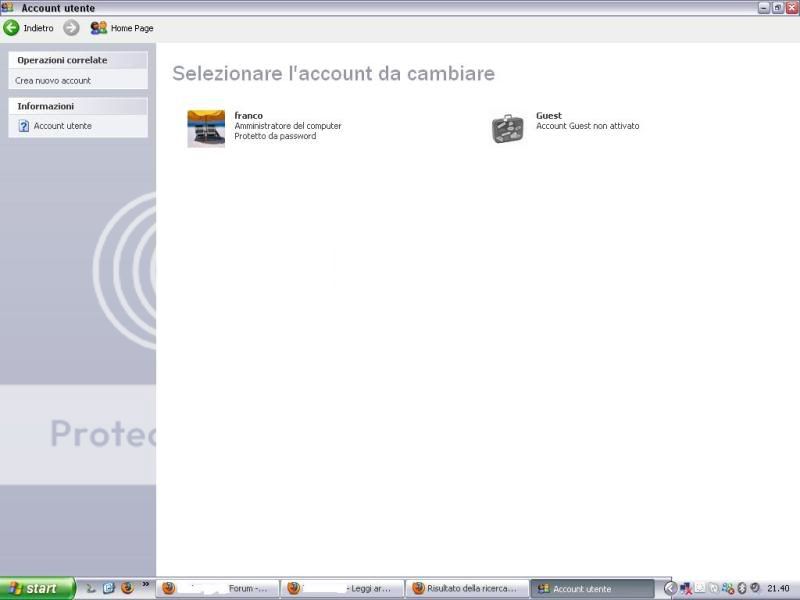
Task: Select the franco account picture
Action: tap(206, 128)
